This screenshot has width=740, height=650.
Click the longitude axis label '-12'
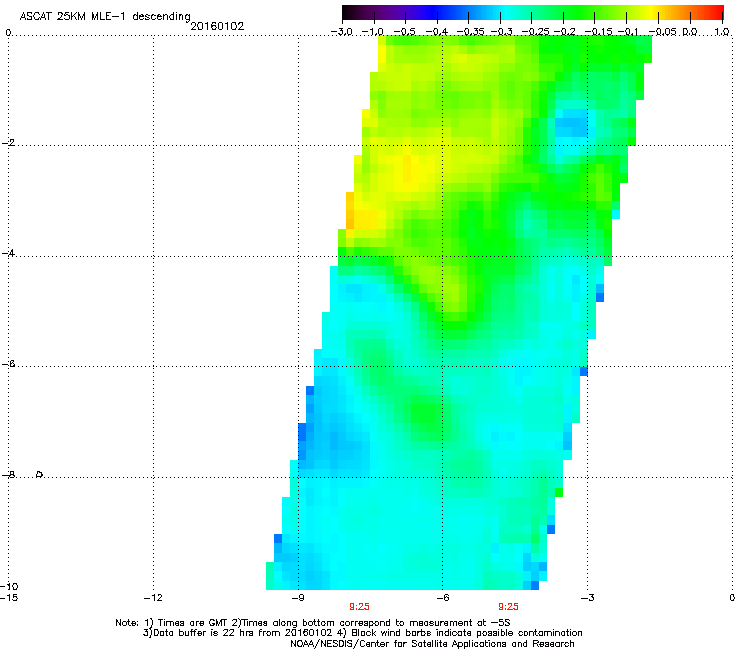[153, 598]
